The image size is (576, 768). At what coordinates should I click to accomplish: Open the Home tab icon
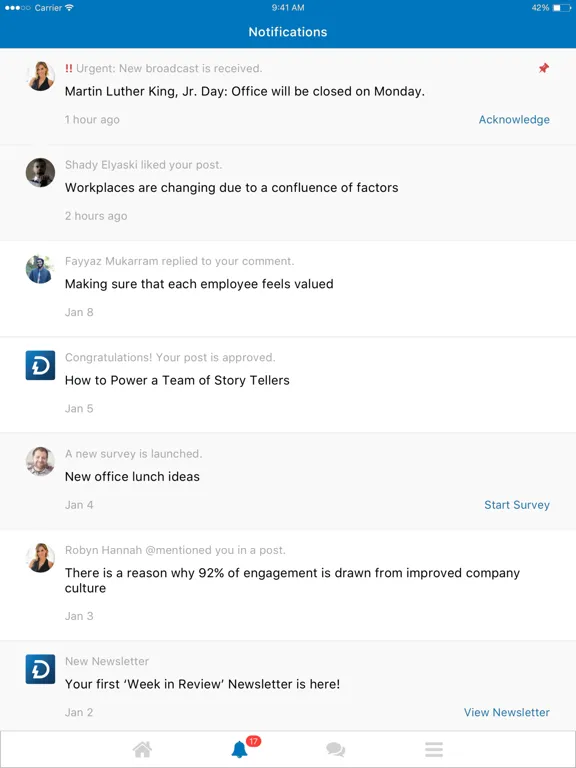[x=143, y=749]
